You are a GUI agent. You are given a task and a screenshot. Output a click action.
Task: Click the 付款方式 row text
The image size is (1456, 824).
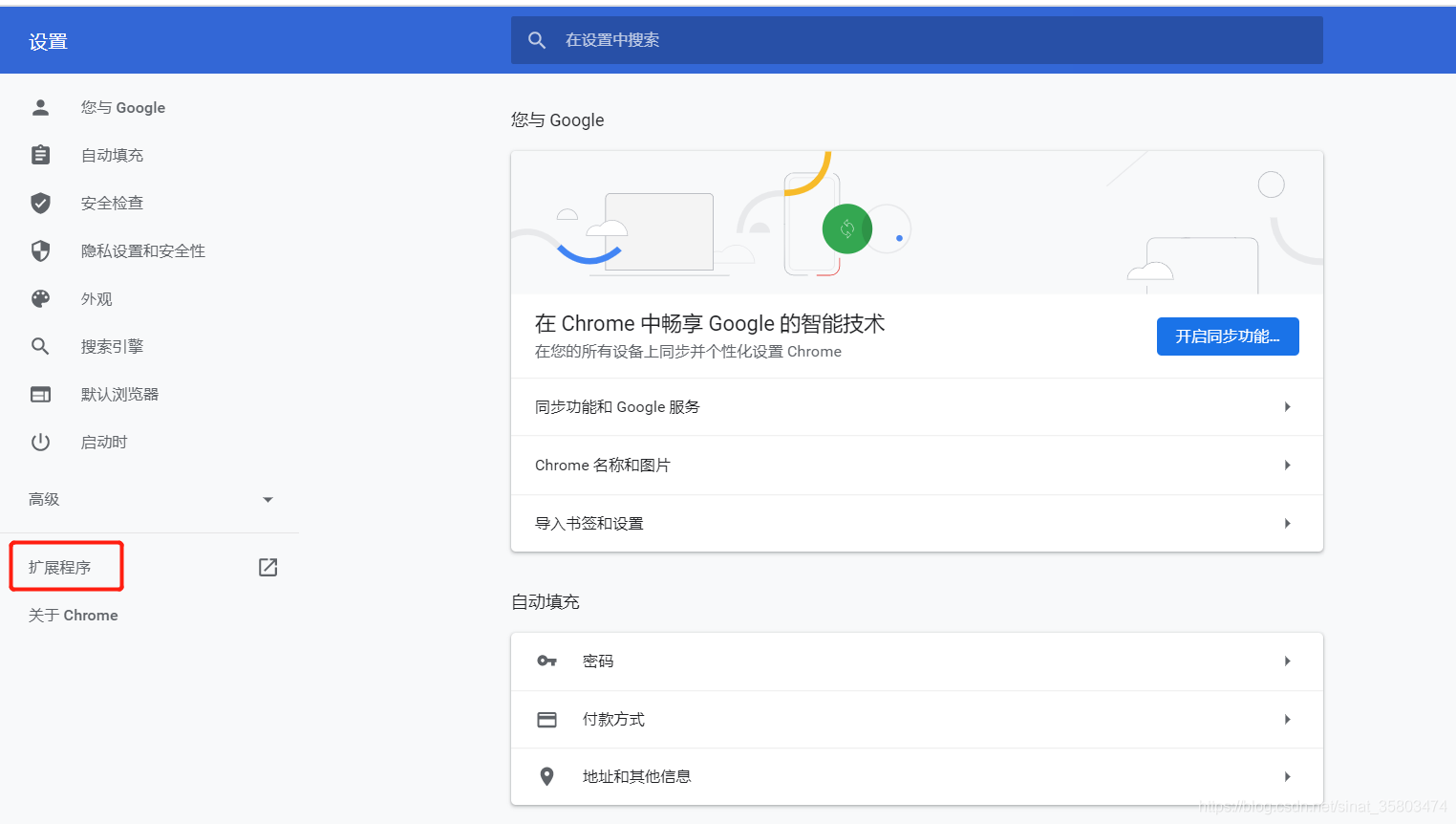tap(613, 720)
